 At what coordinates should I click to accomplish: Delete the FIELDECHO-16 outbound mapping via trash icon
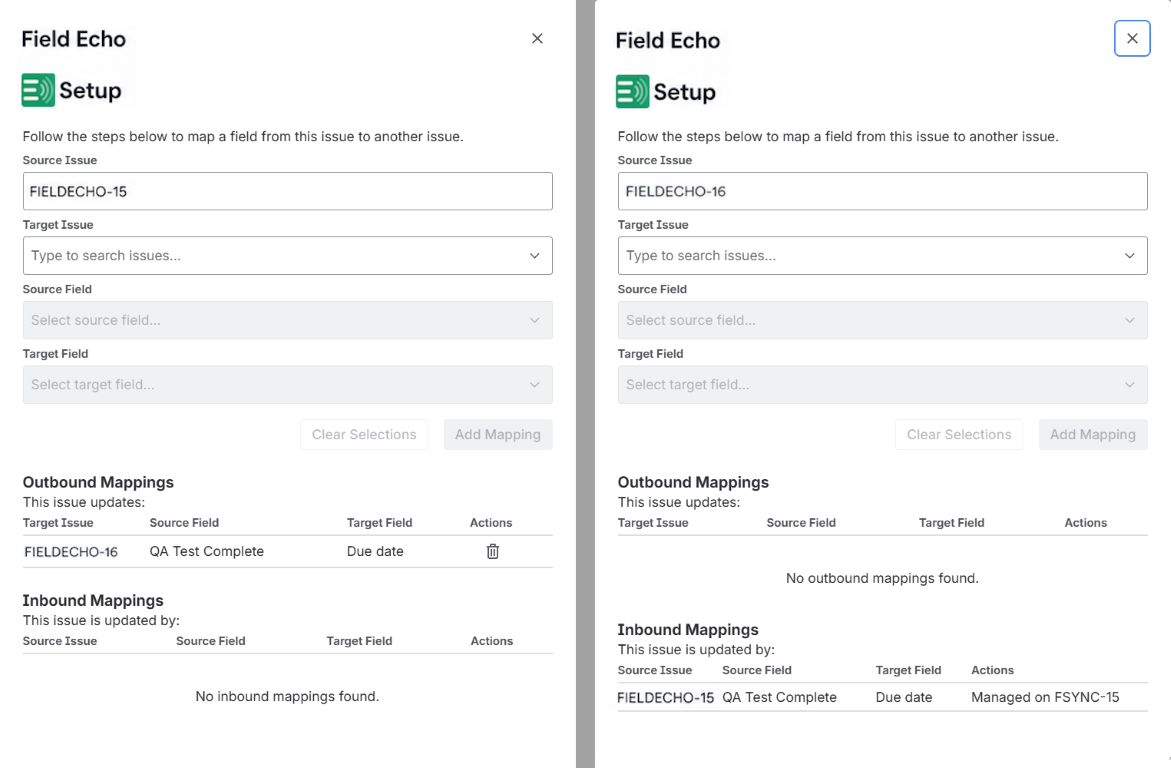pos(493,551)
